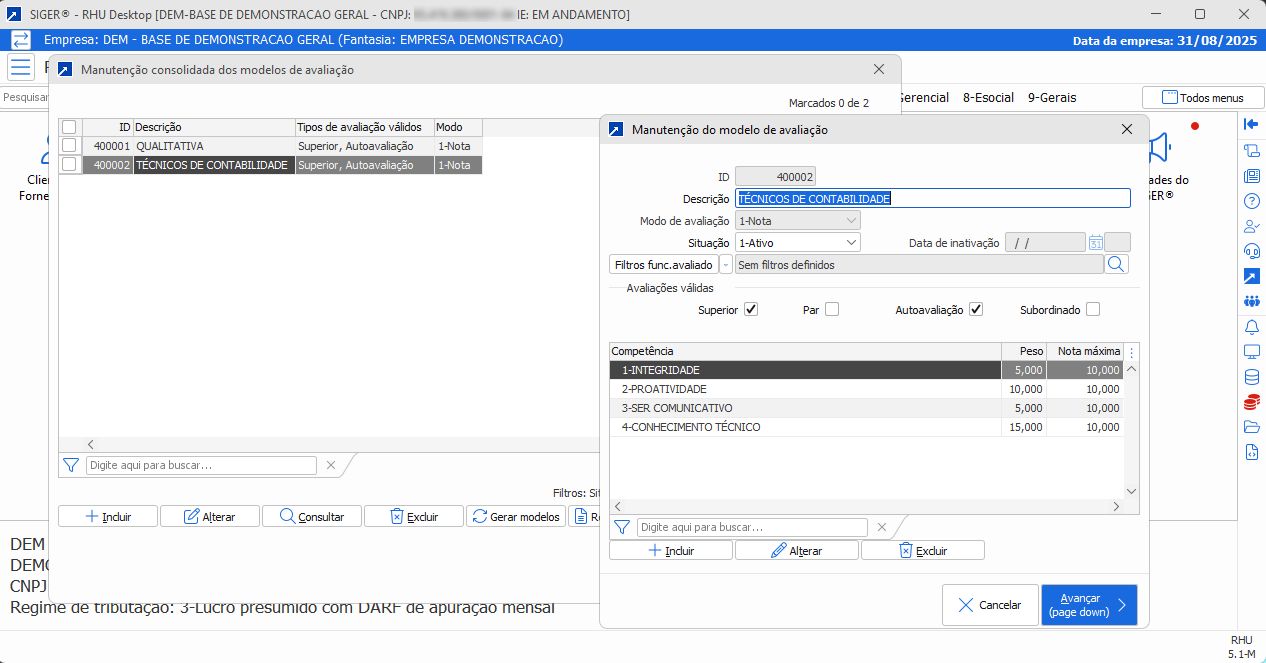Viewport: 1266px width, 663px height.
Task: Expand the Filtros func.avaliado arrow
Action: (x=726, y=265)
